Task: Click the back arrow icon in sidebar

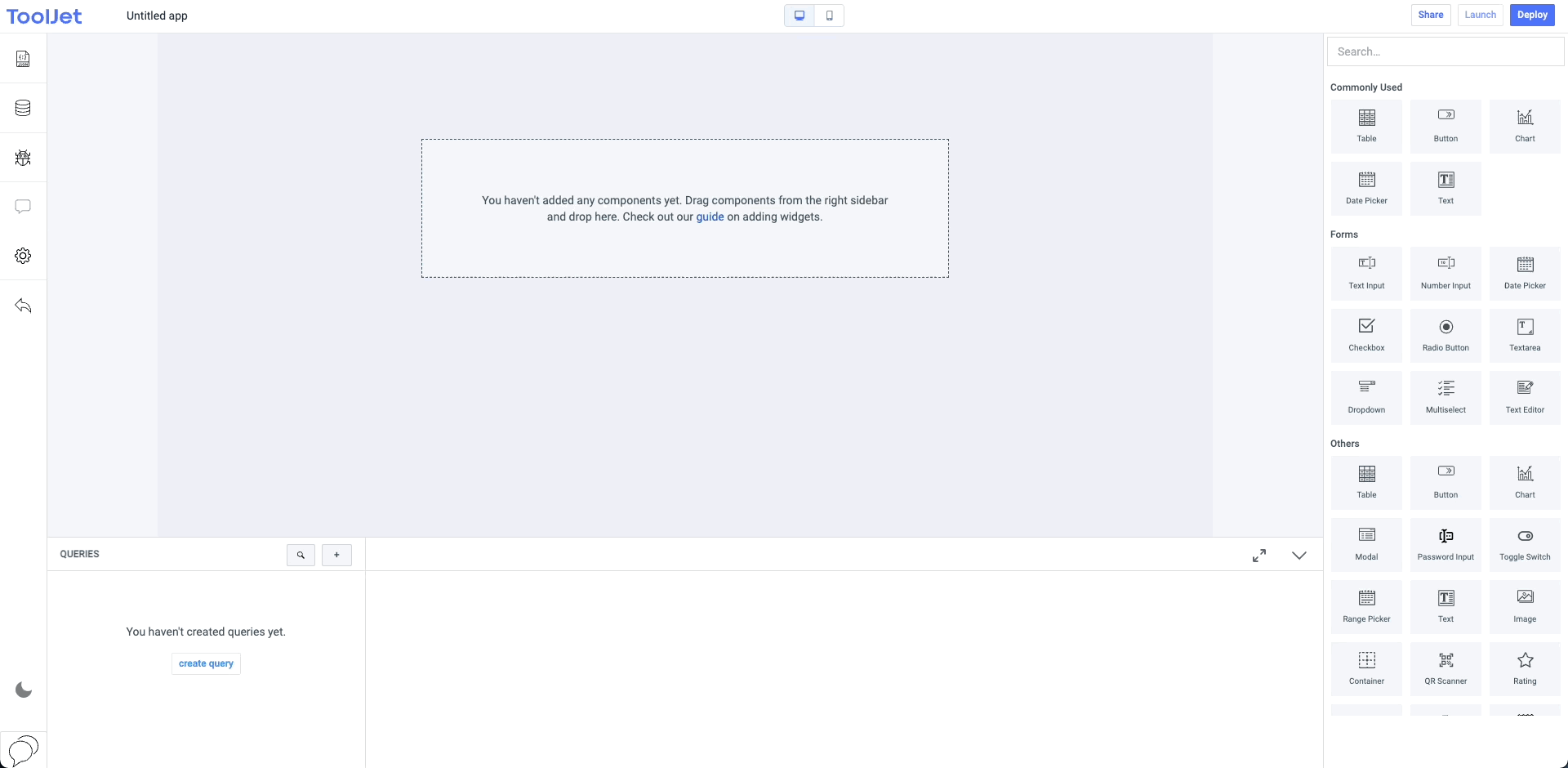Action: pos(23,306)
